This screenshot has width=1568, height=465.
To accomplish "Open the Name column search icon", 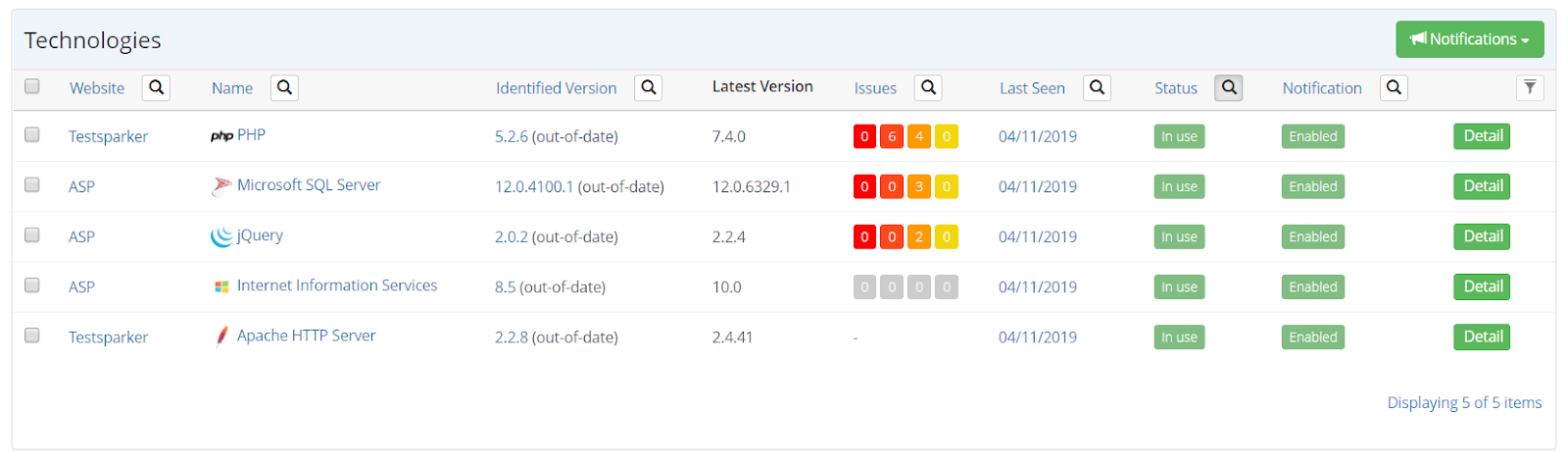I will [284, 87].
